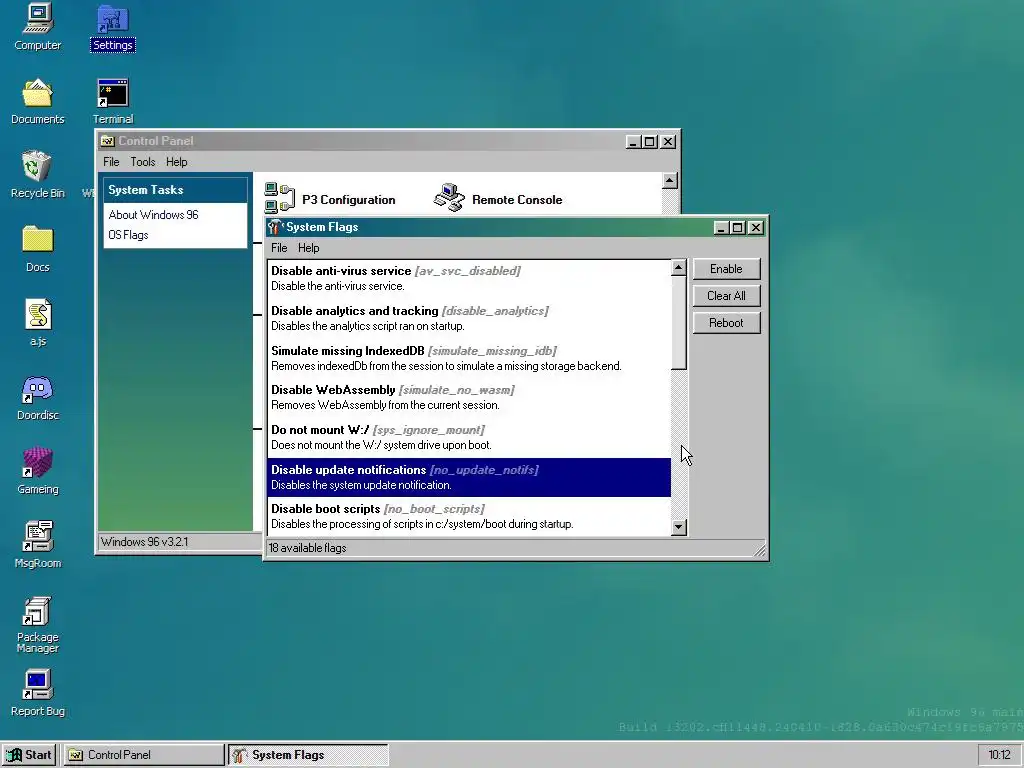The height and width of the screenshot is (768, 1024).
Task: Click the System Flags resize grip
Action: 760,551
